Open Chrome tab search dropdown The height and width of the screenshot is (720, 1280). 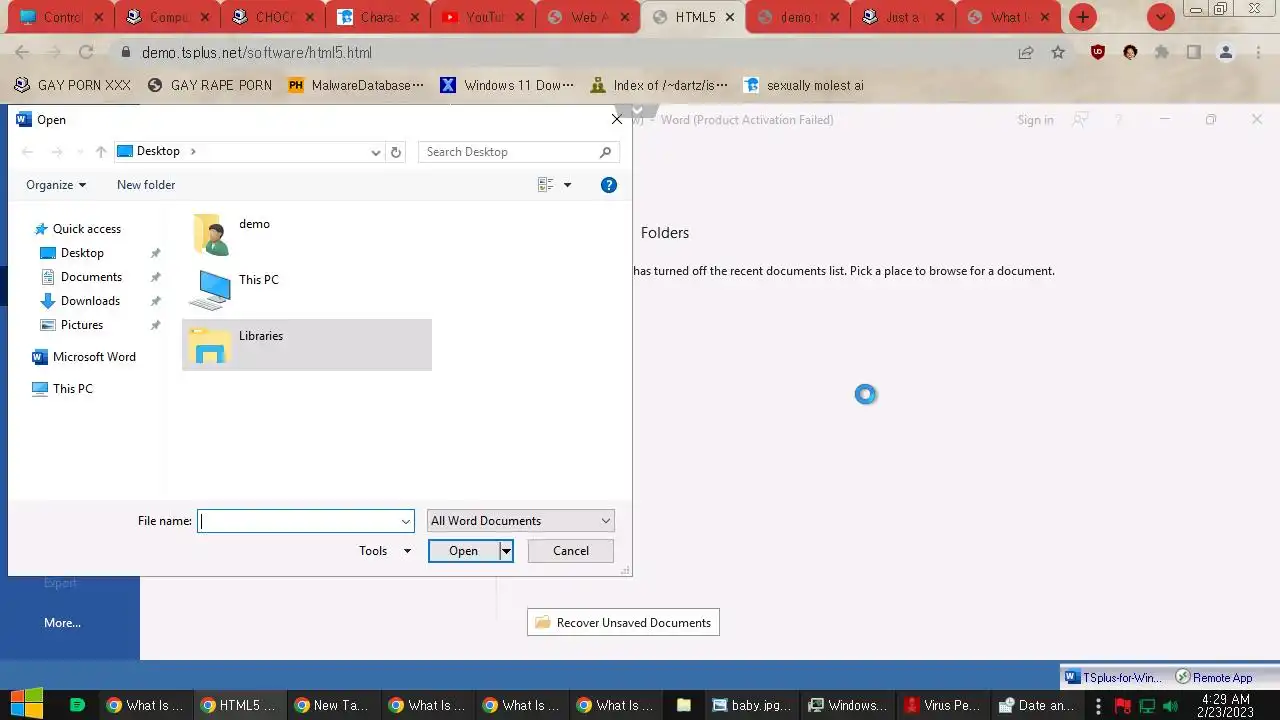click(1160, 17)
